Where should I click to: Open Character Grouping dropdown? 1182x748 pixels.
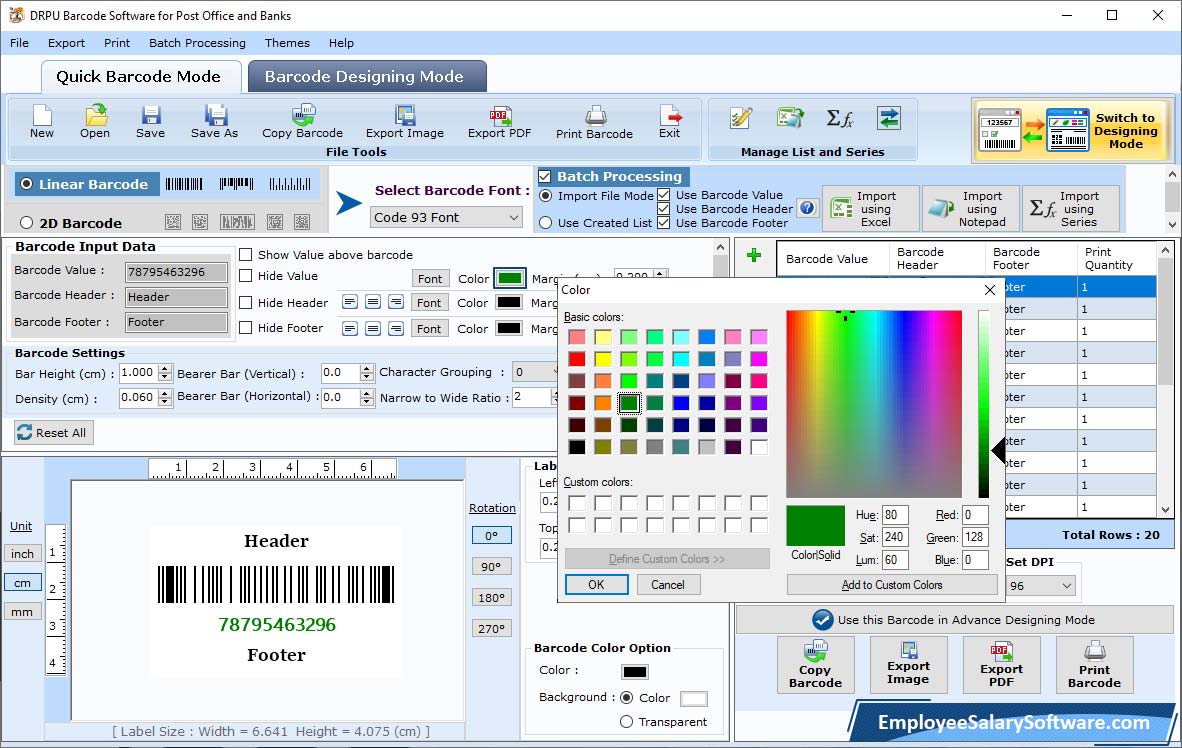[x=536, y=372]
